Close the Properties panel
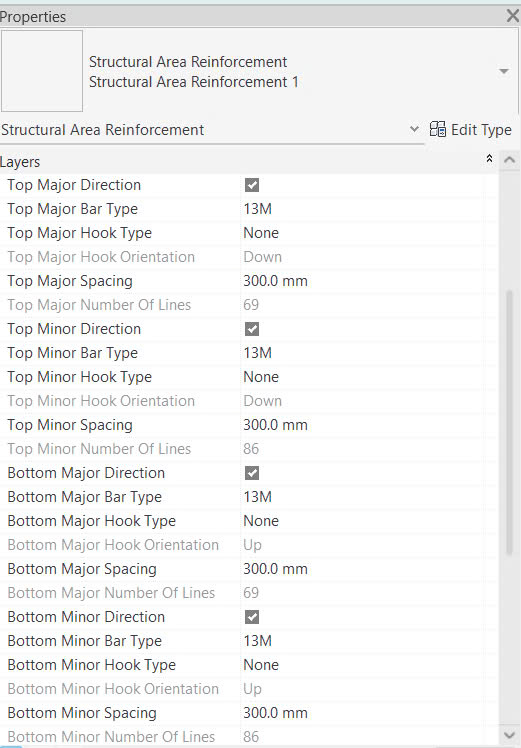Viewport: 521px width, 748px height. (513, 16)
